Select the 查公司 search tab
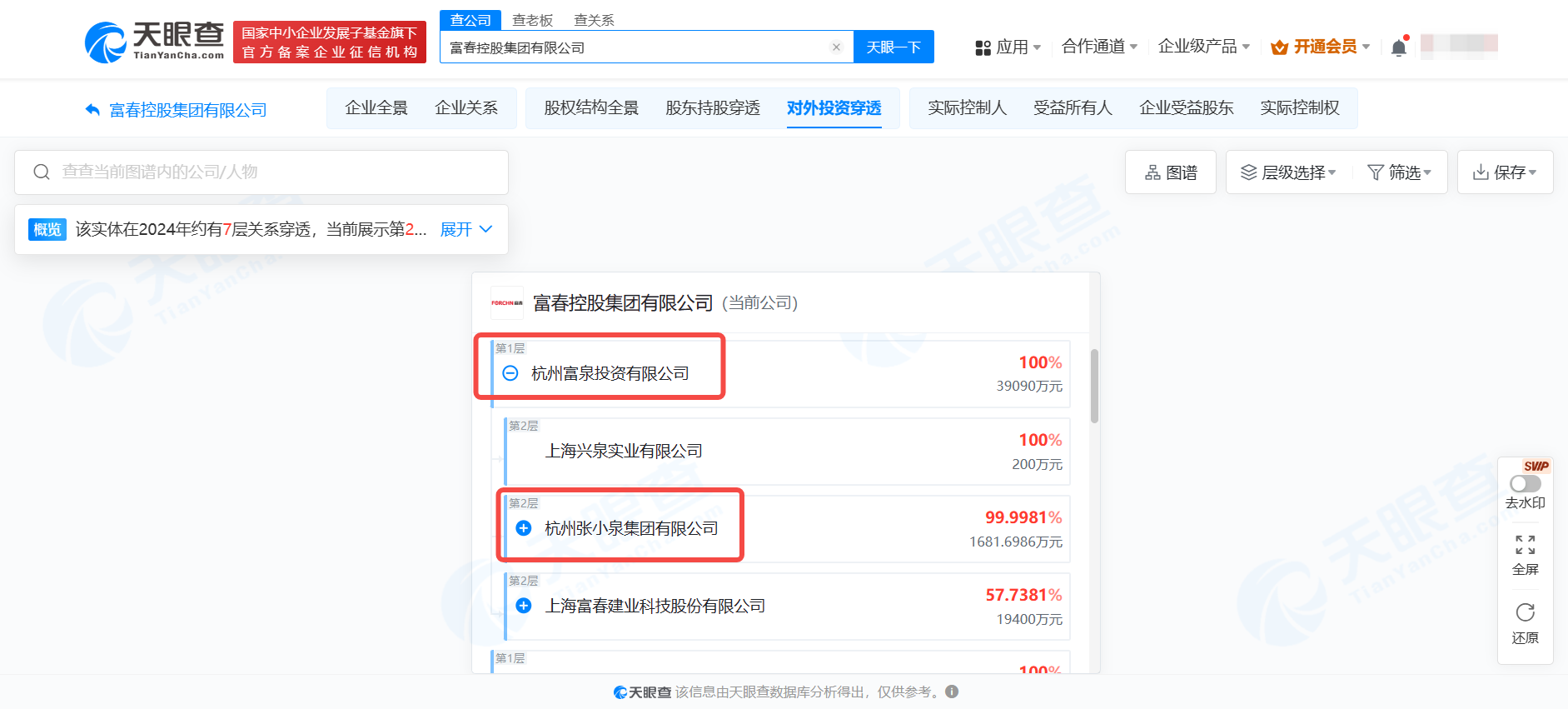Viewport: 1568px width, 709px height. pos(471,20)
